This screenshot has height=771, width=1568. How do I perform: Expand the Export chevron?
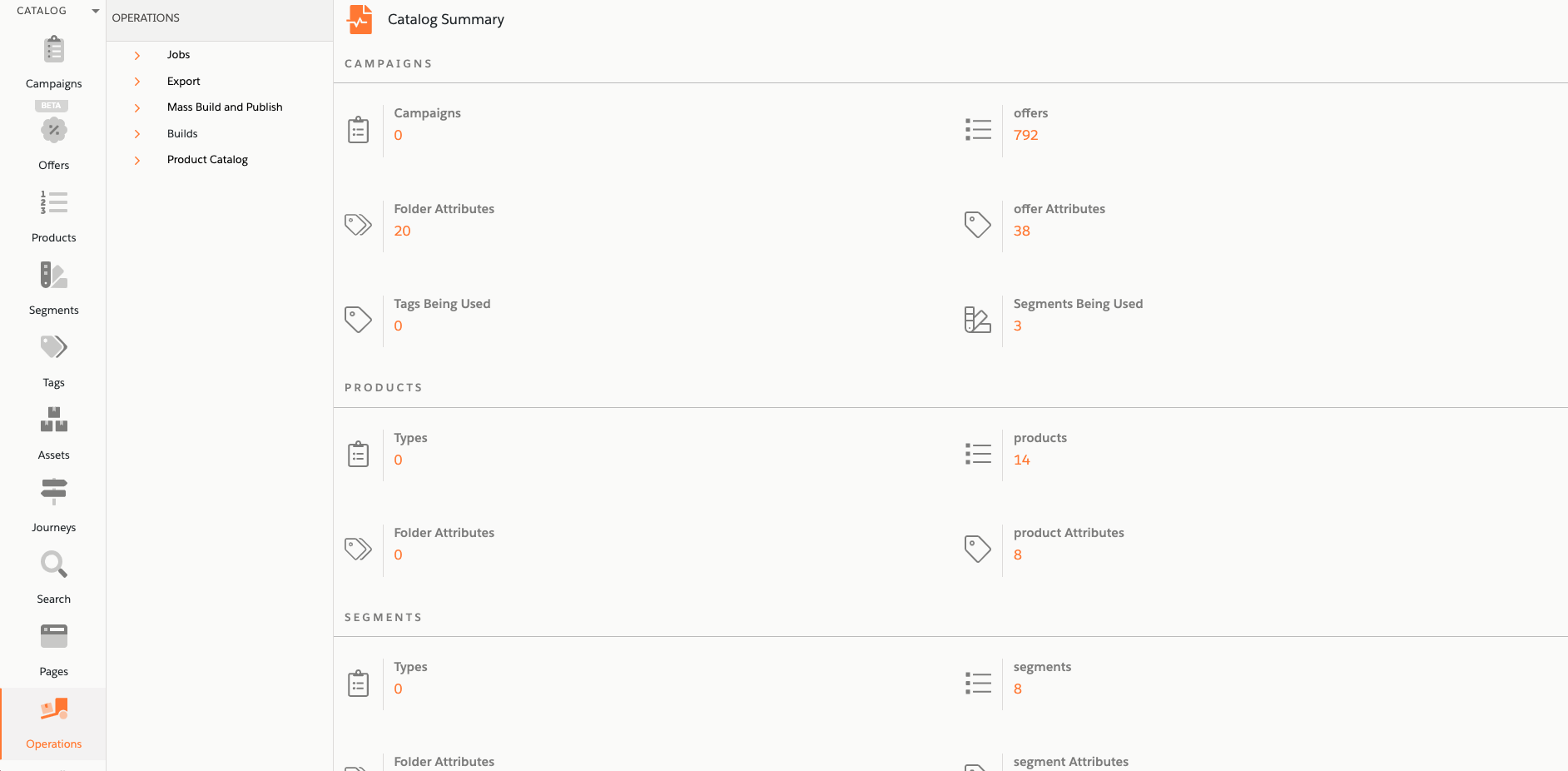pyautogui.click(x=137, y=82)
